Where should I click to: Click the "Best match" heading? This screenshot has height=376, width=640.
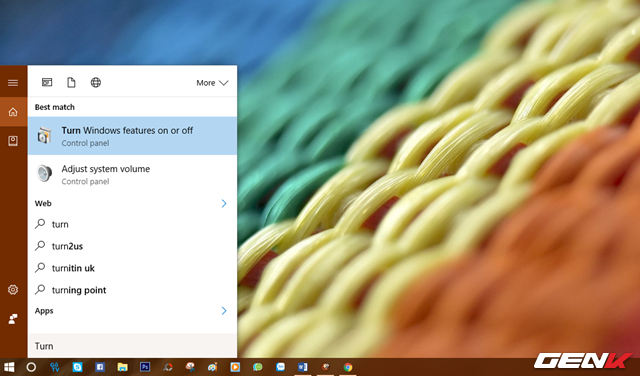[55, 107]
